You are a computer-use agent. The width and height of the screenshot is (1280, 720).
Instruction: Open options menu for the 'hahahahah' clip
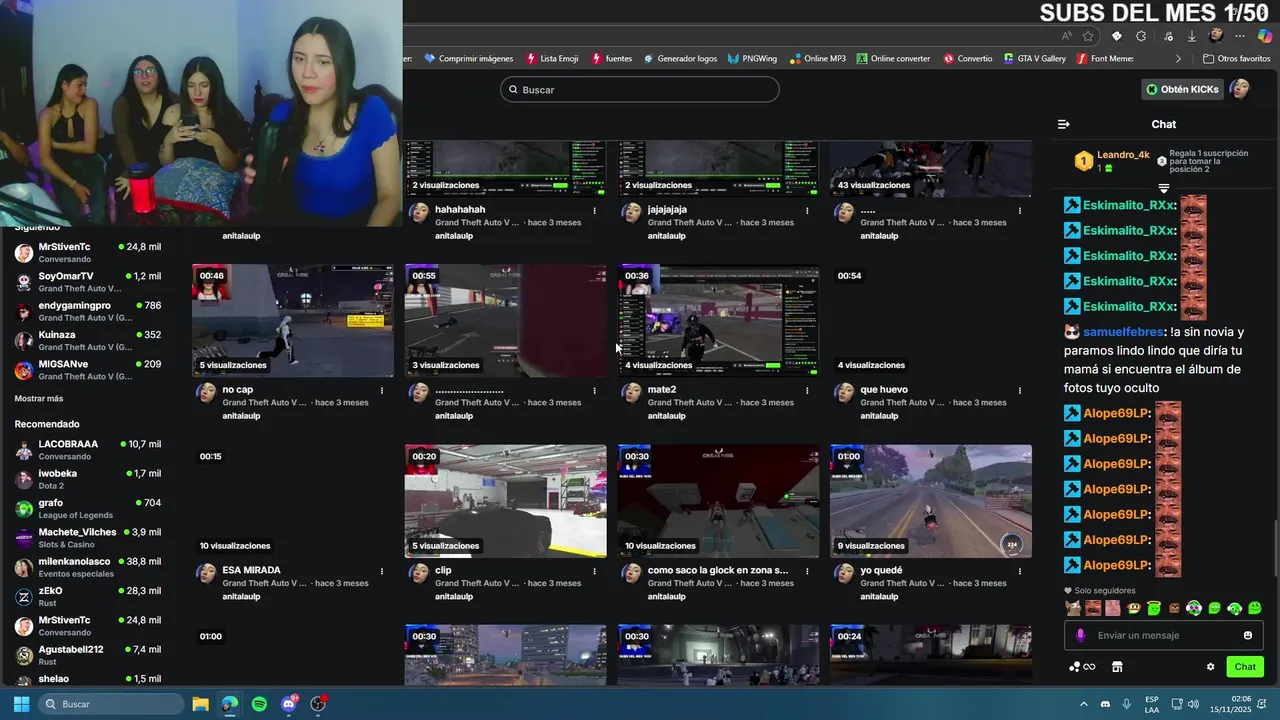tap(595, 210)
